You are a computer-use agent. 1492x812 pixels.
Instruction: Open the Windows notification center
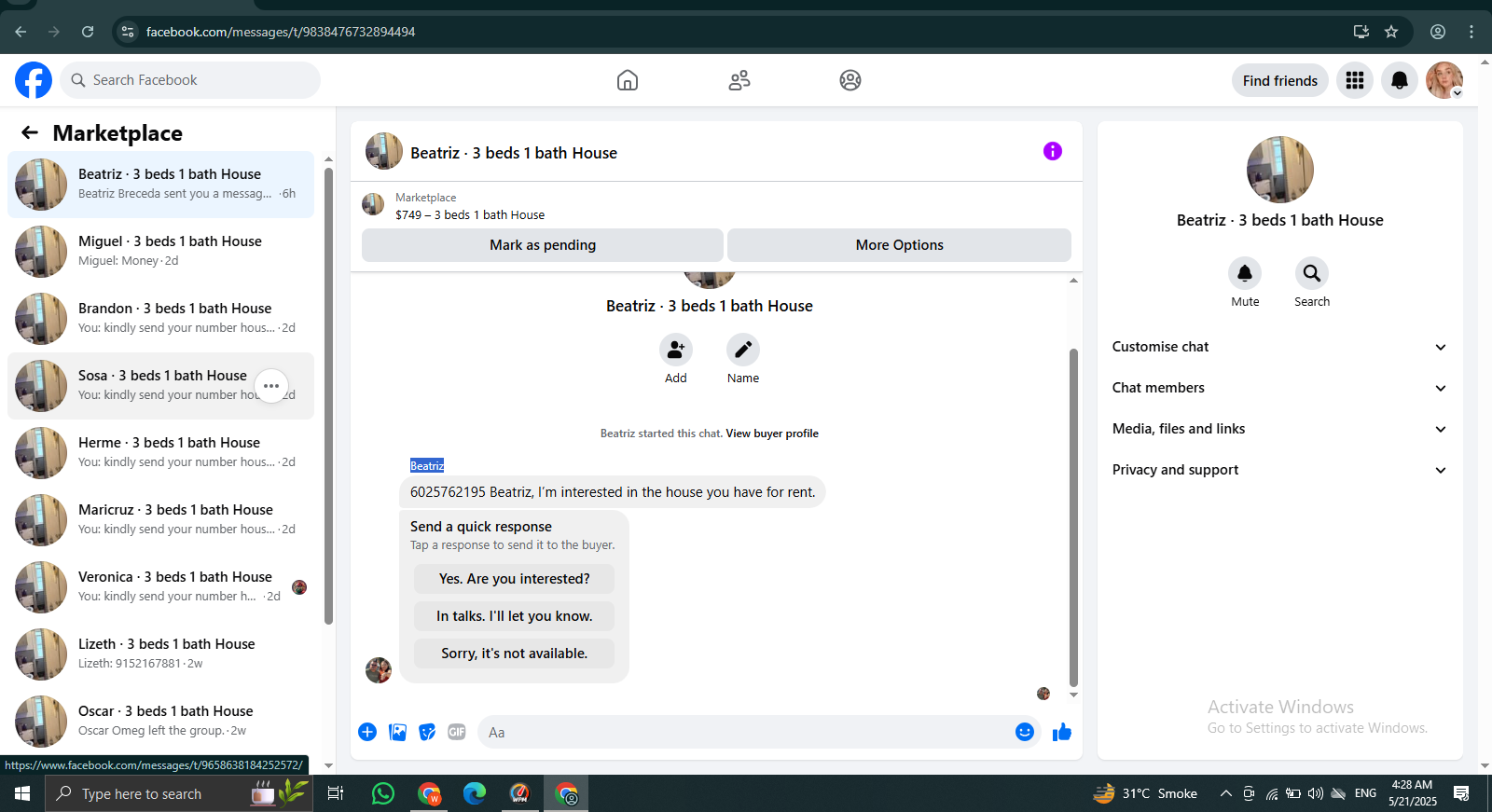[x=1461, y=793]
